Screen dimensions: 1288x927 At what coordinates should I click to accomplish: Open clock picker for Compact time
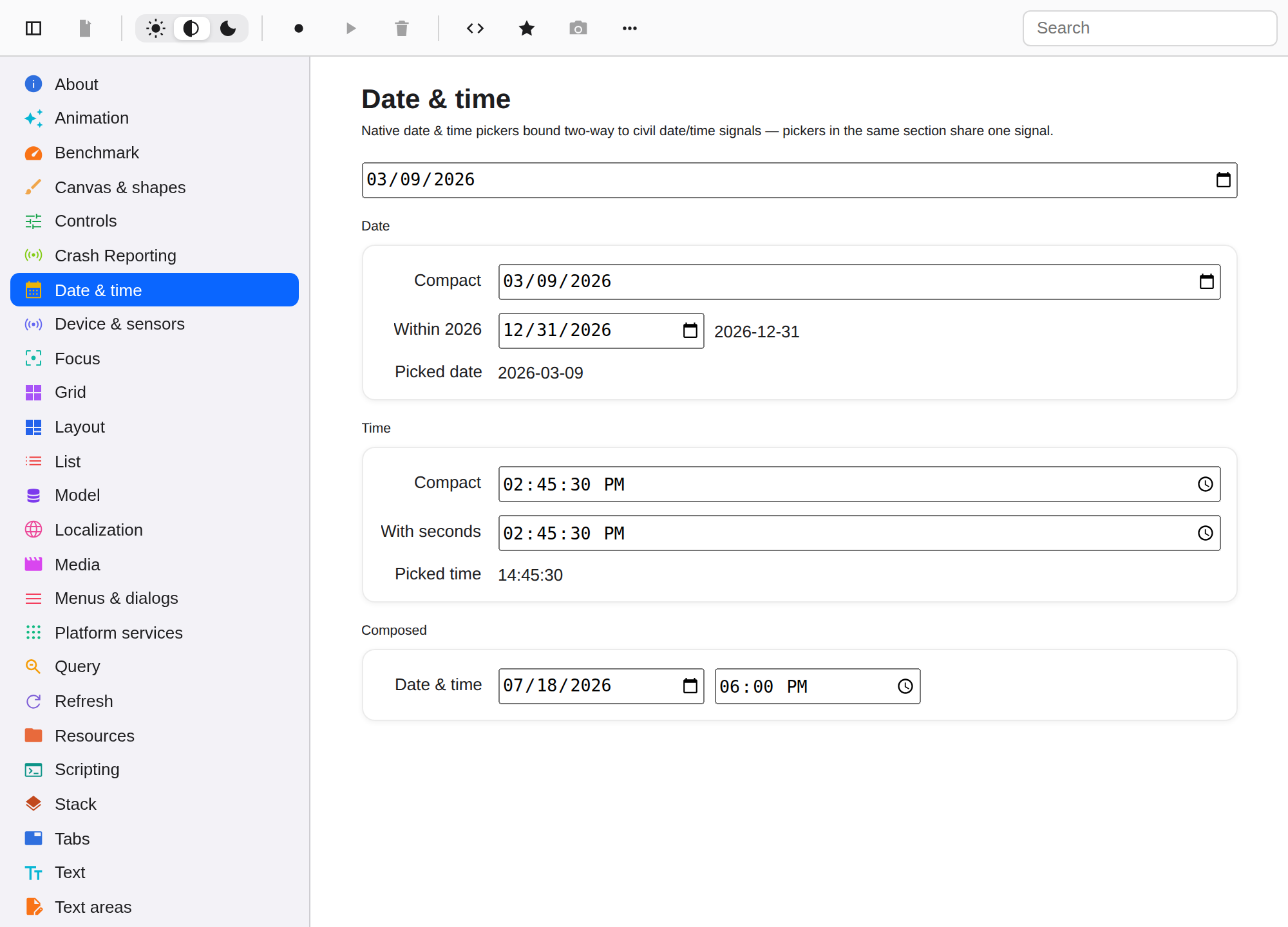click(1205, 484)
